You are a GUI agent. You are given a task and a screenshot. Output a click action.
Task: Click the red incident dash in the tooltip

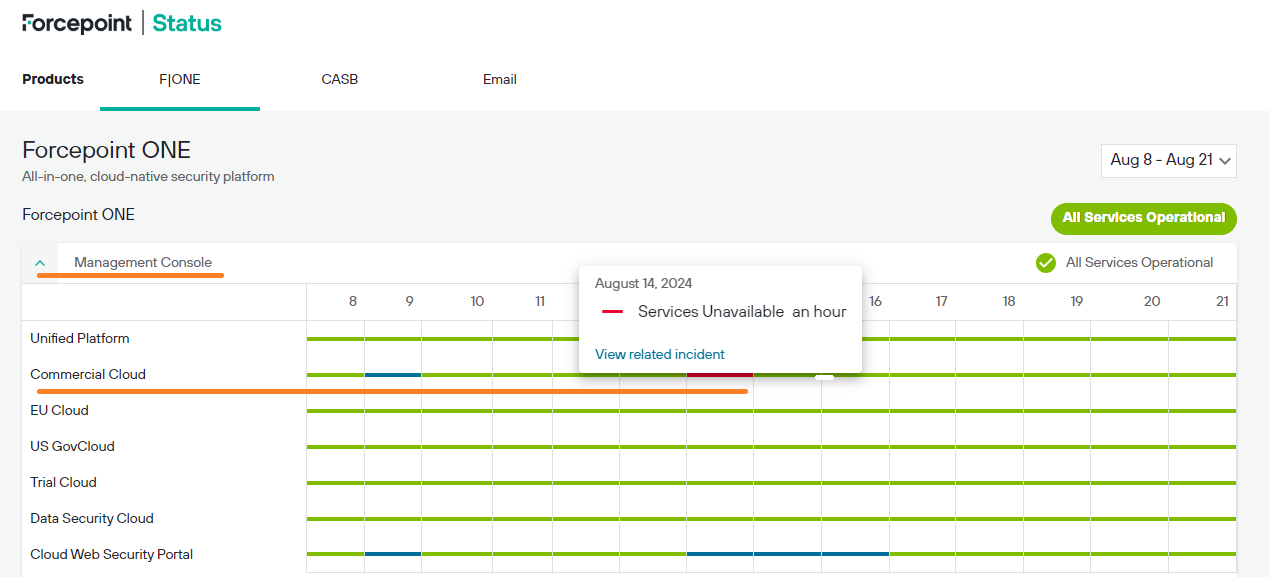(x=611, y=311)
